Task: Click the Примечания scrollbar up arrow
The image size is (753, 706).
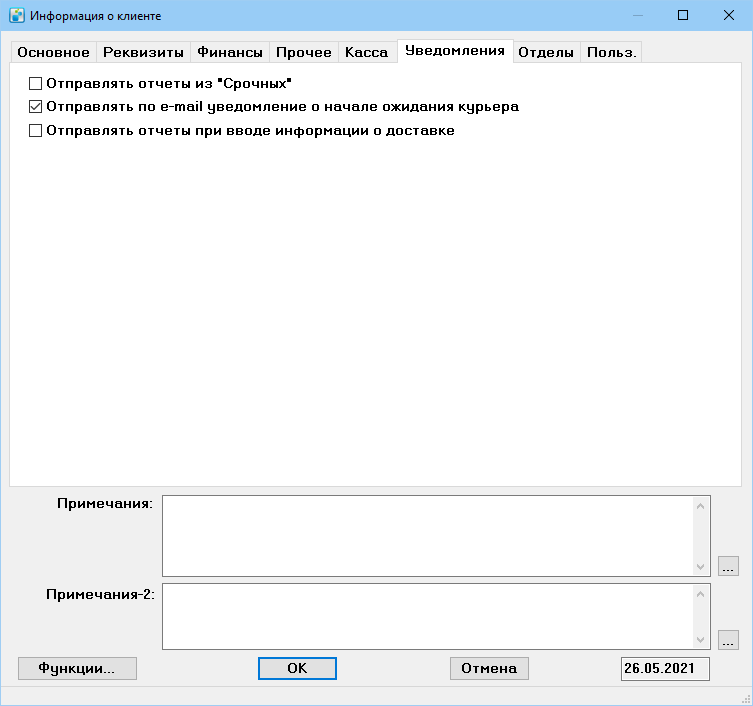Action: [x=701, y=506]
